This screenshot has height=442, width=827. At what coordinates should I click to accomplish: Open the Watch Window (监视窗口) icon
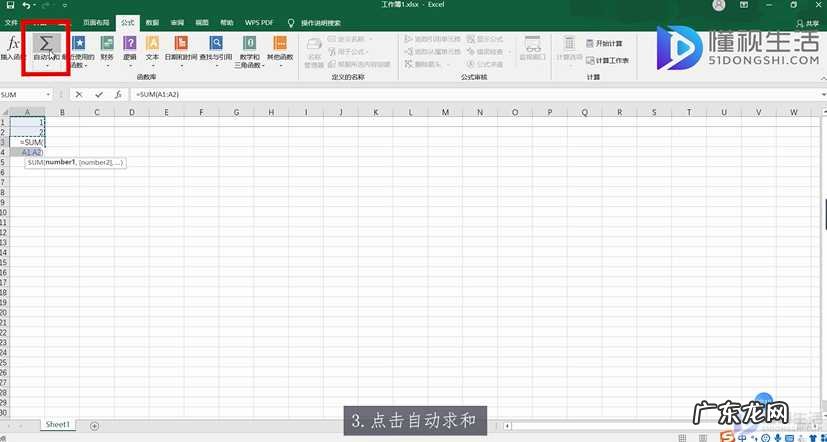tap(533, 44)
